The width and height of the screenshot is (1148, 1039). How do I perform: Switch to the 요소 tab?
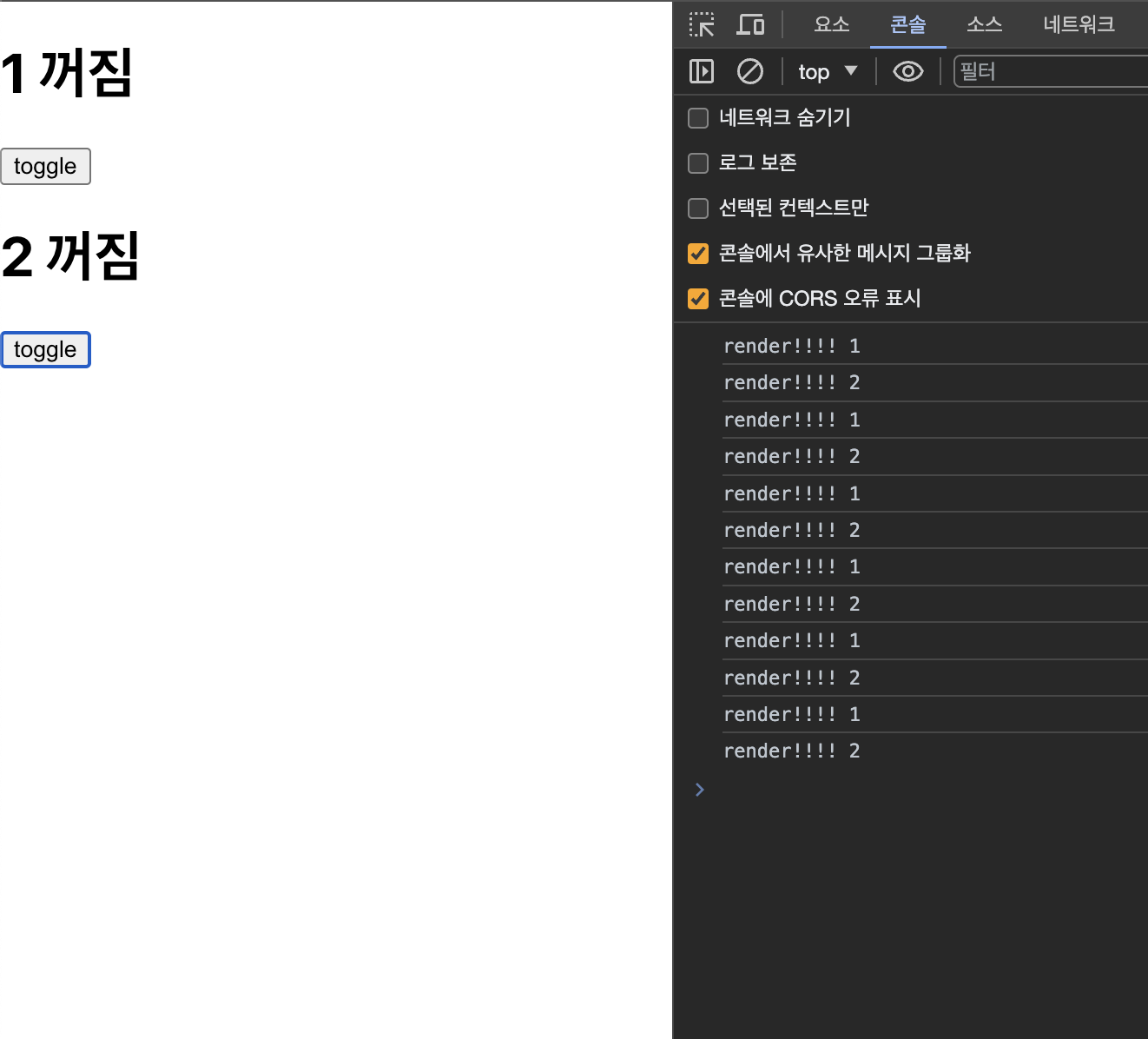[x=831, y=25]
